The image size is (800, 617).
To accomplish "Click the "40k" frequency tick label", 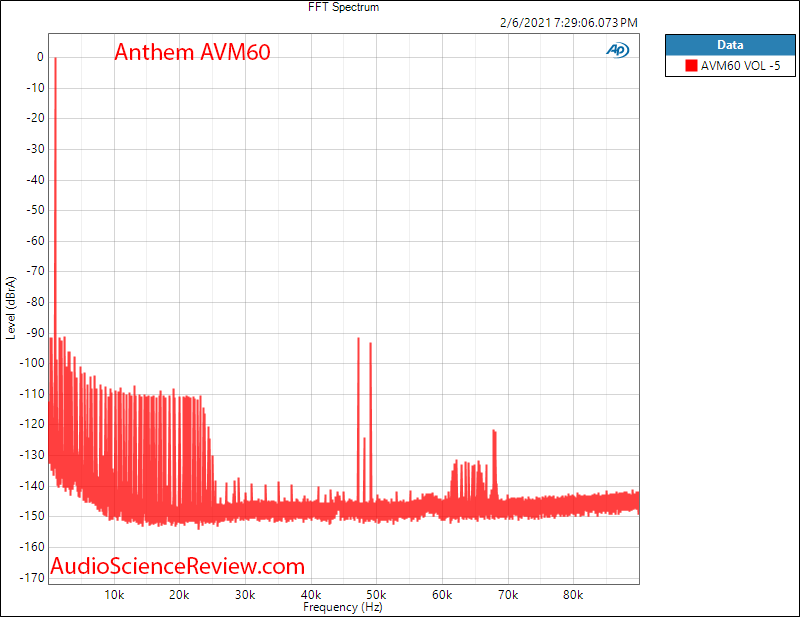I will 311,595.
